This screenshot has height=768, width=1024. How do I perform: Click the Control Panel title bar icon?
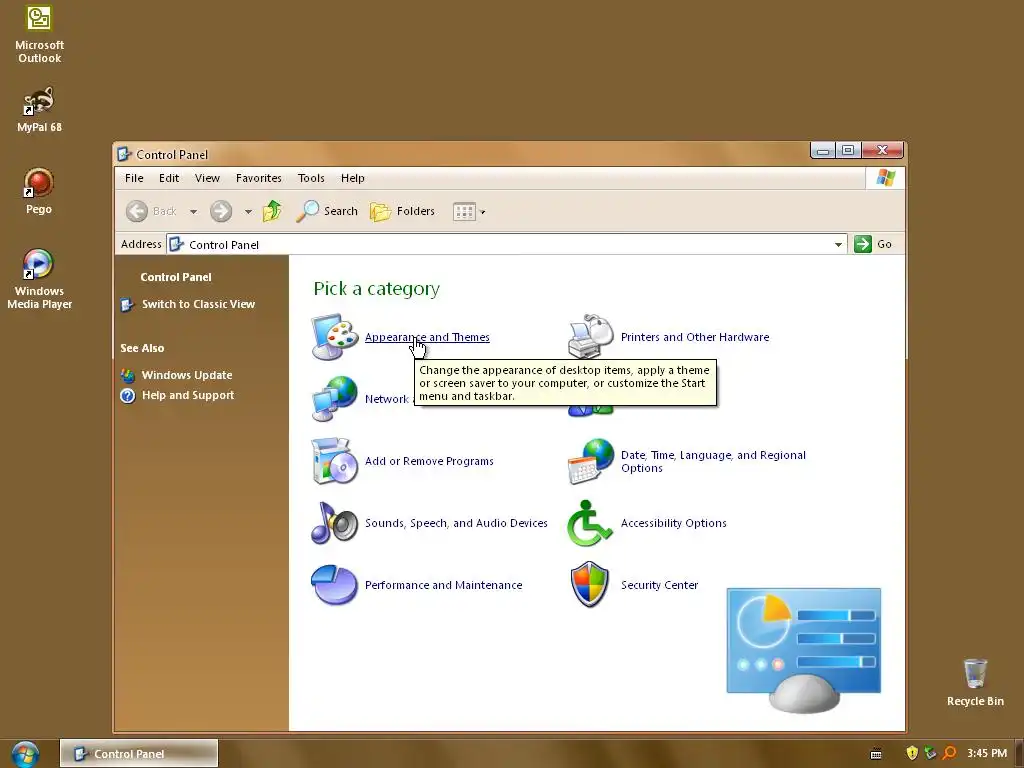[x=124, y=154]
